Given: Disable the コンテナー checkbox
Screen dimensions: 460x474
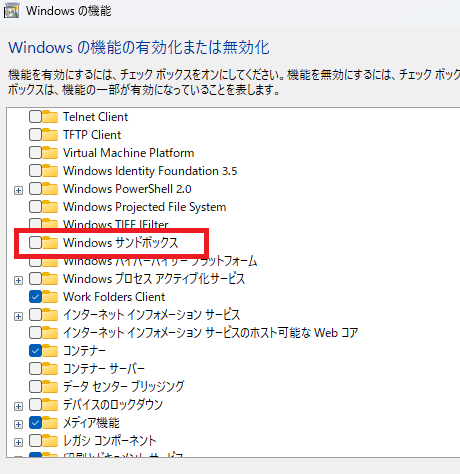Looking at the screenshot, I should [x=35, y=351].
